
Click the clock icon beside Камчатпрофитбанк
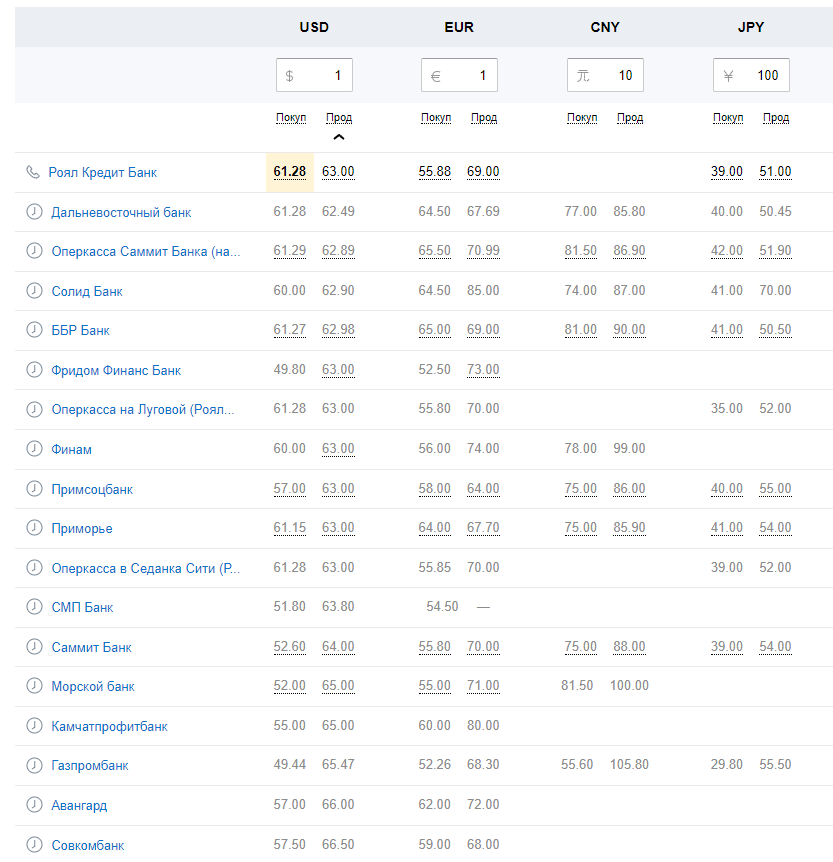(x=34, y=726)
